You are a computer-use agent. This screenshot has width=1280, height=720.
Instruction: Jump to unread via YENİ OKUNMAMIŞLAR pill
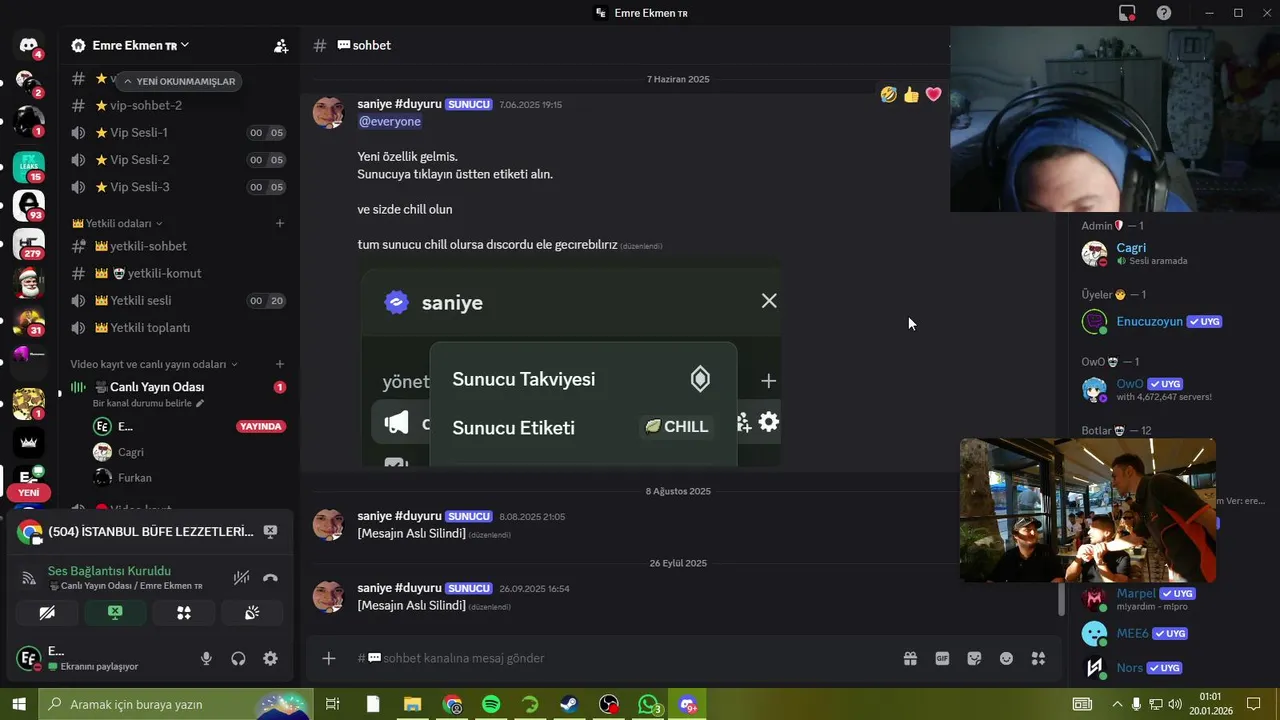(x=179, y=81)
